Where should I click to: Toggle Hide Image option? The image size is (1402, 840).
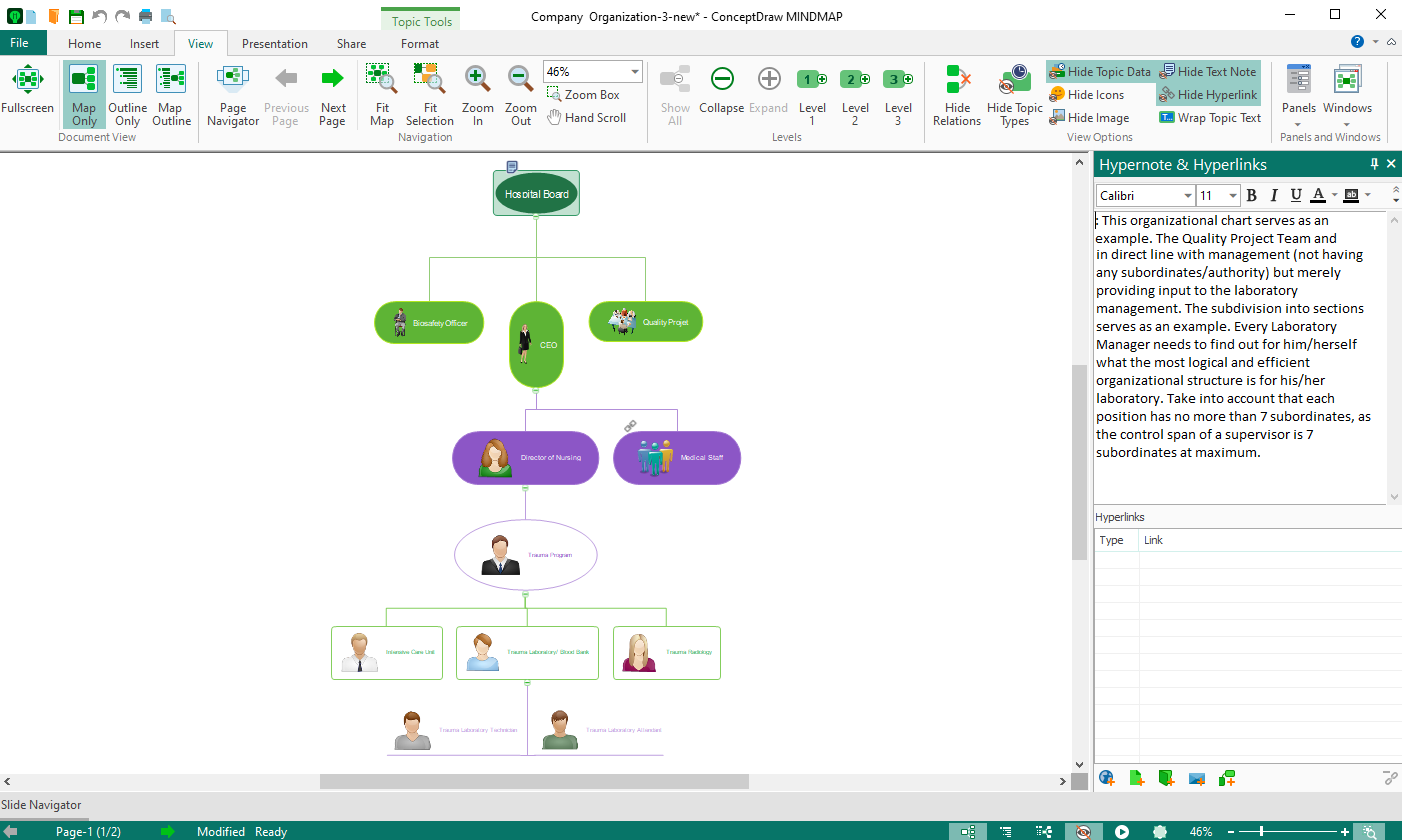(1088, 117)
